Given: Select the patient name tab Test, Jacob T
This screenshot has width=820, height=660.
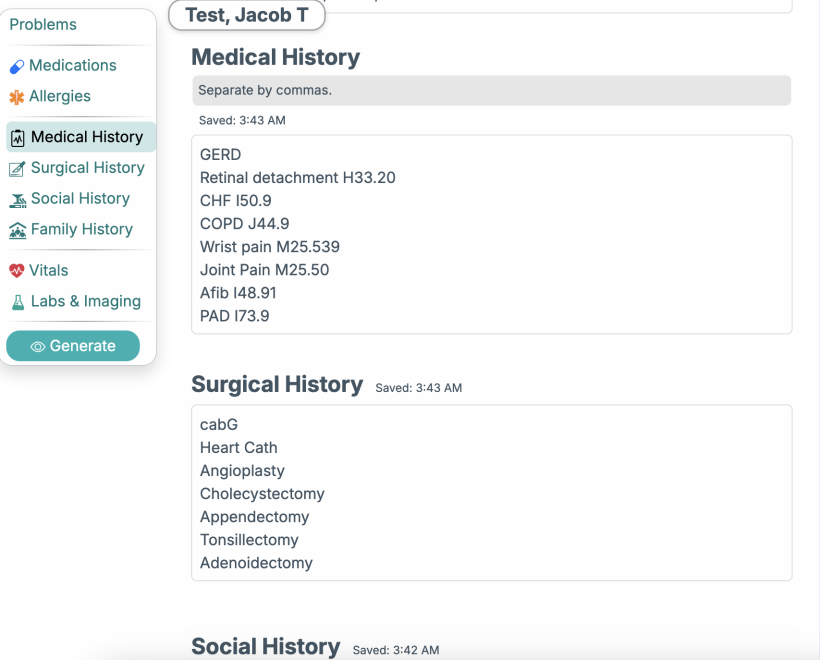Looking at the screenshot, I should [x=247, y=15].
